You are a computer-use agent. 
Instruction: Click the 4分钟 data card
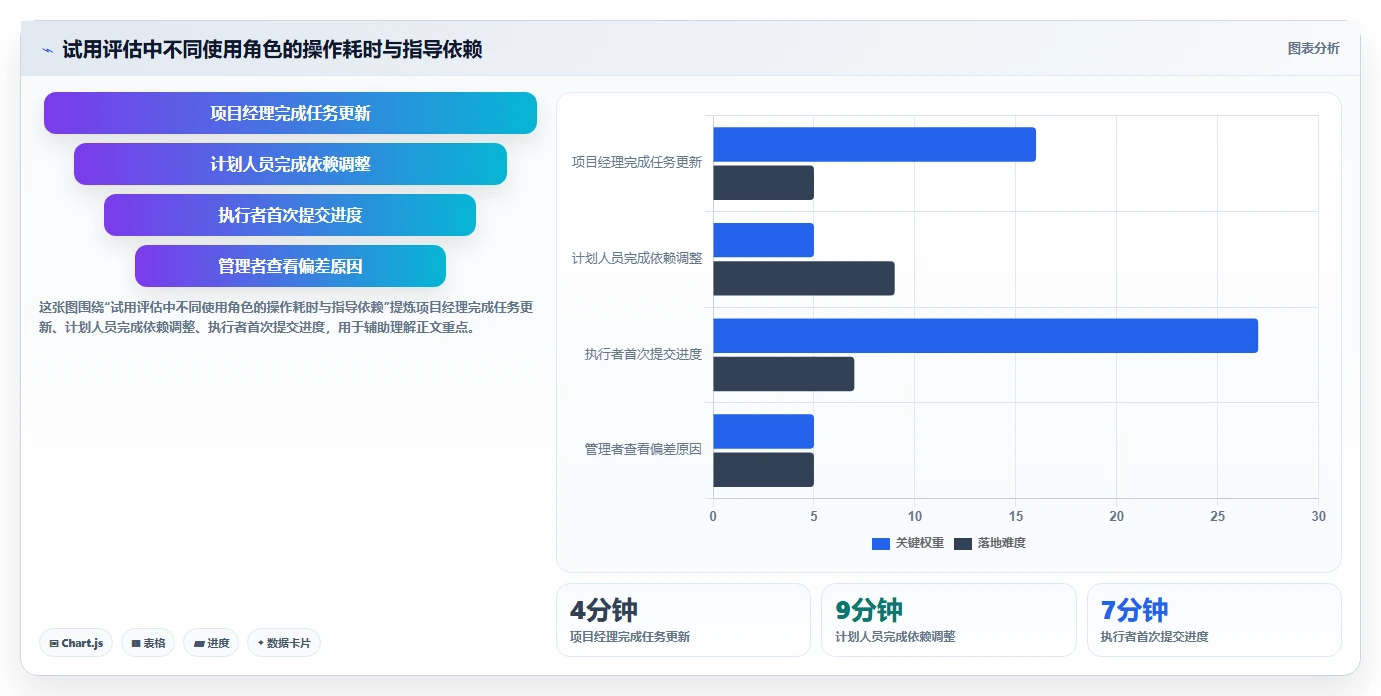click(683, 620)
